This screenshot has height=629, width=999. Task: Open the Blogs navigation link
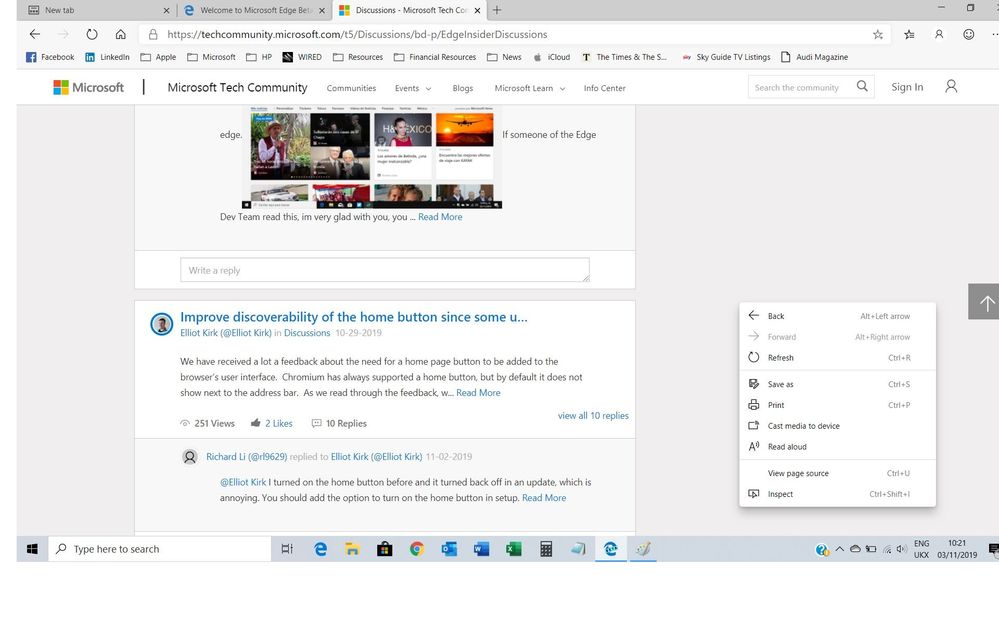pos(463,88)
